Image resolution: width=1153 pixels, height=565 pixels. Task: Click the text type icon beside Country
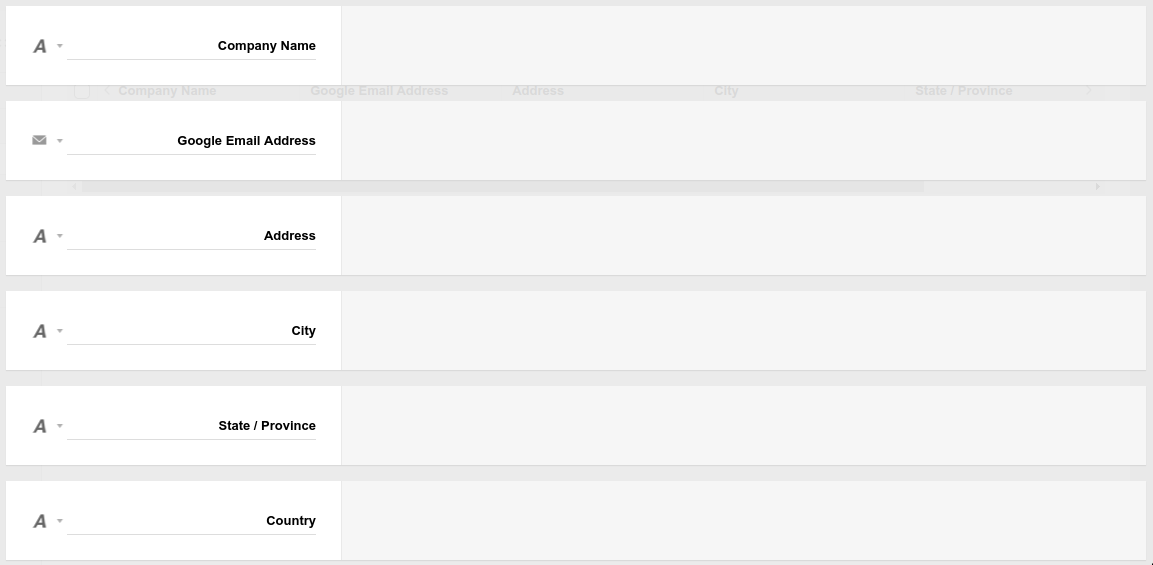pos(40,521)
